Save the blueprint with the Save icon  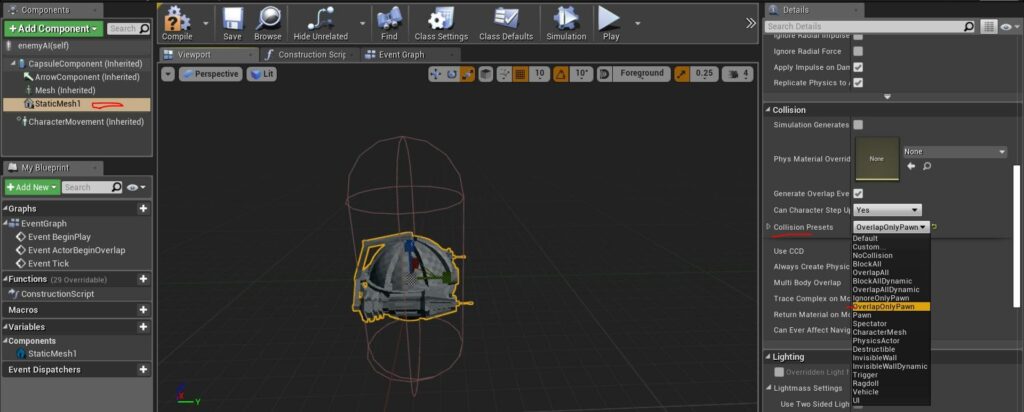coord(232,19)
